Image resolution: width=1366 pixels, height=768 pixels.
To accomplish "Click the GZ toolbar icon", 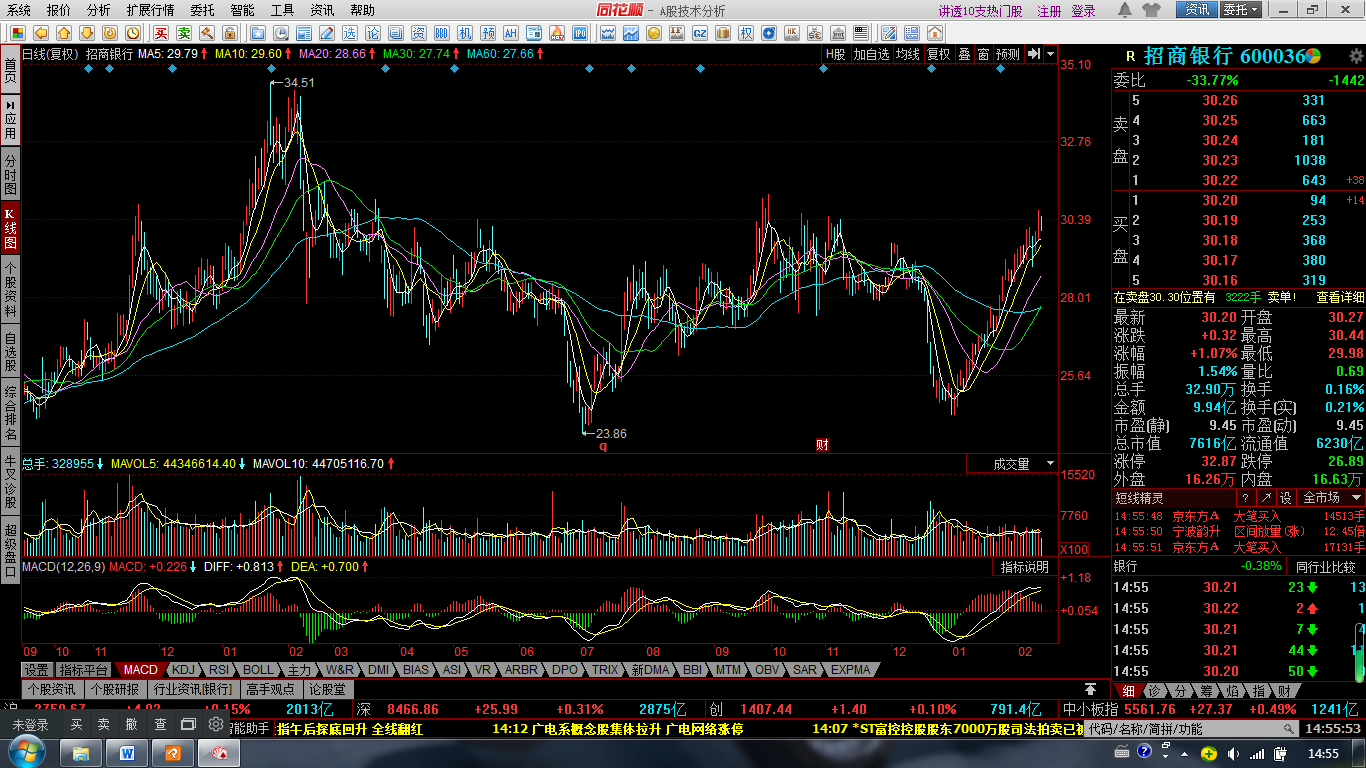I will (x=700, y=33).
